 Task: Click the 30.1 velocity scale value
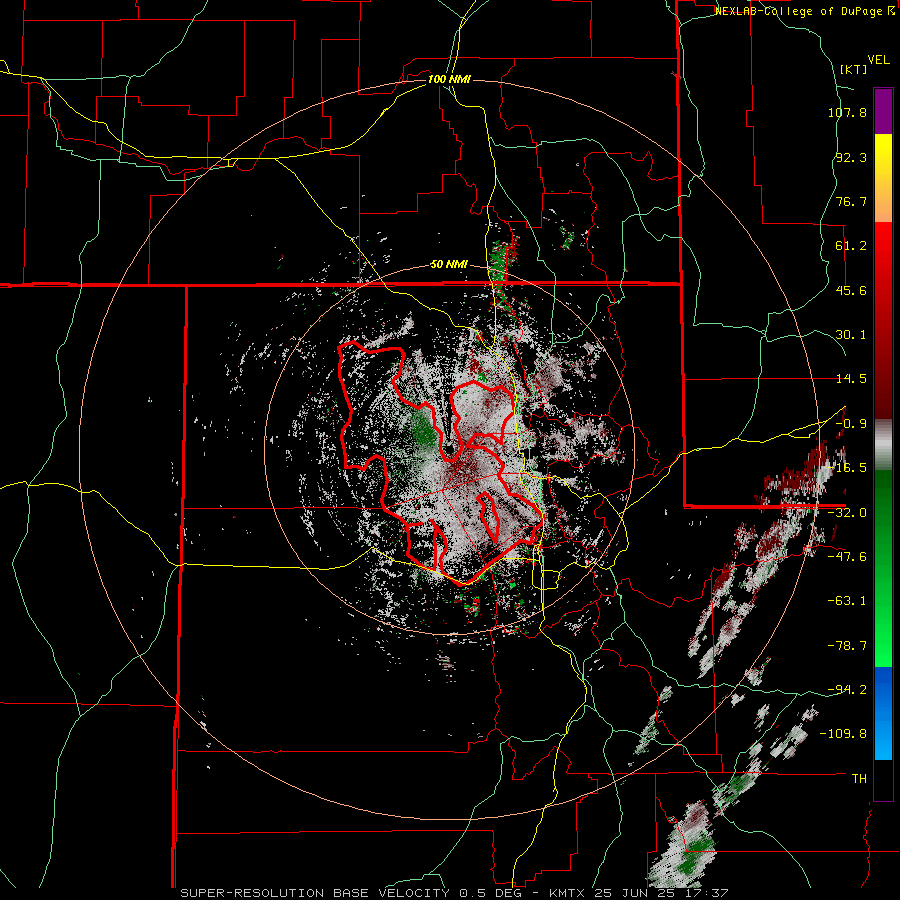851,335
